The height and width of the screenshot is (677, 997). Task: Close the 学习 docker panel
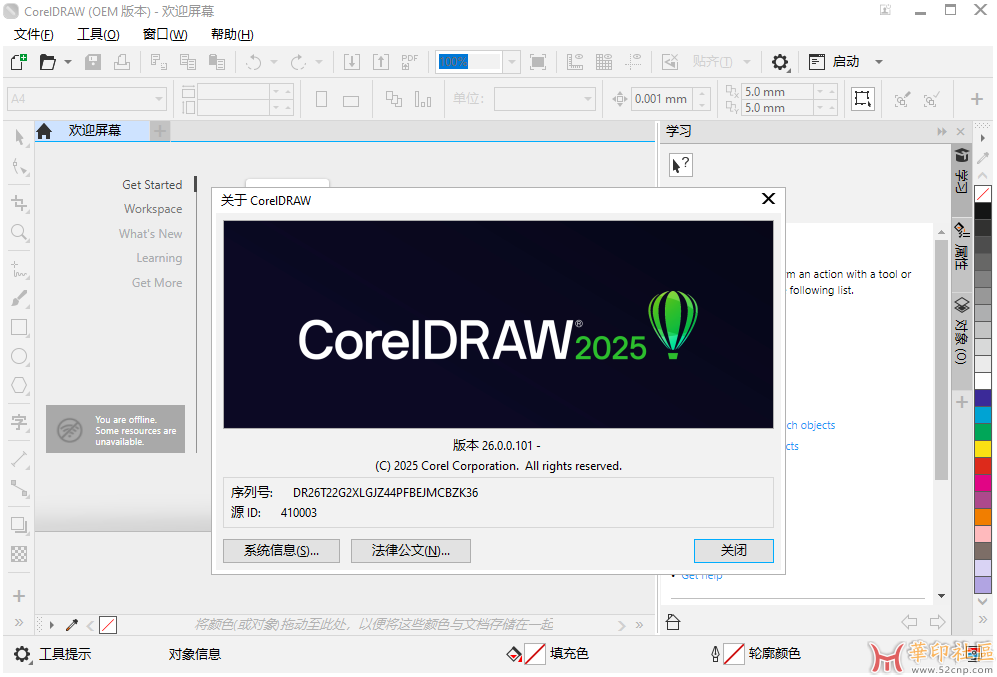click(960, 132)
